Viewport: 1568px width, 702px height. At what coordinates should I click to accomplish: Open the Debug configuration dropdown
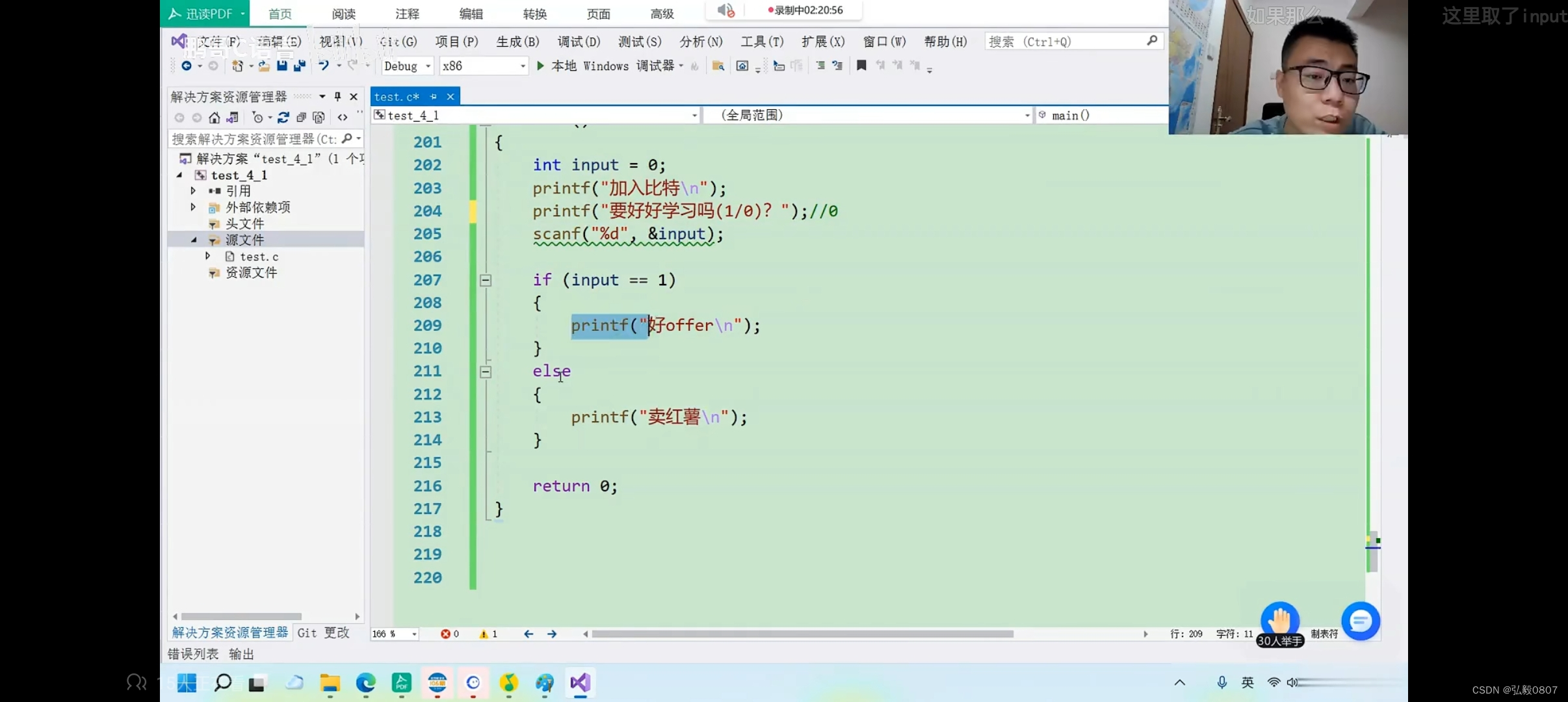coord(407,66)
